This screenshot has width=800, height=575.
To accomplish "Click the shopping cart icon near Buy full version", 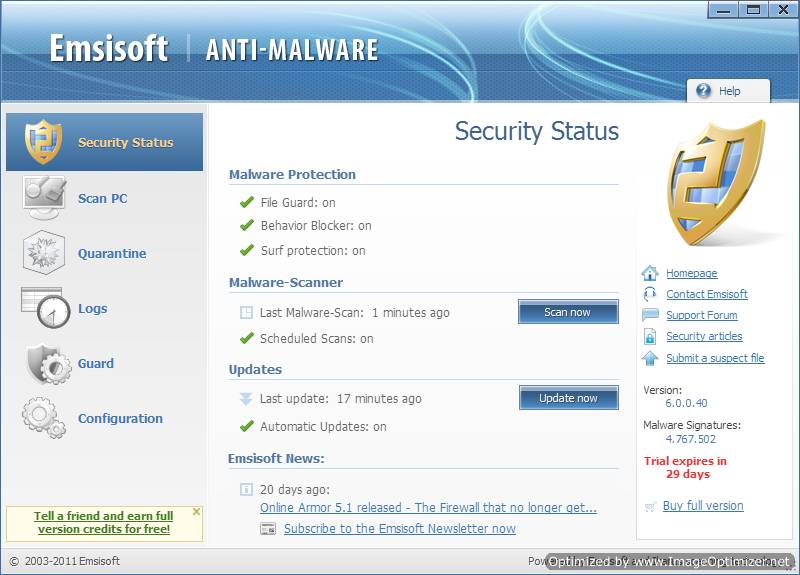I will point(650,507).
